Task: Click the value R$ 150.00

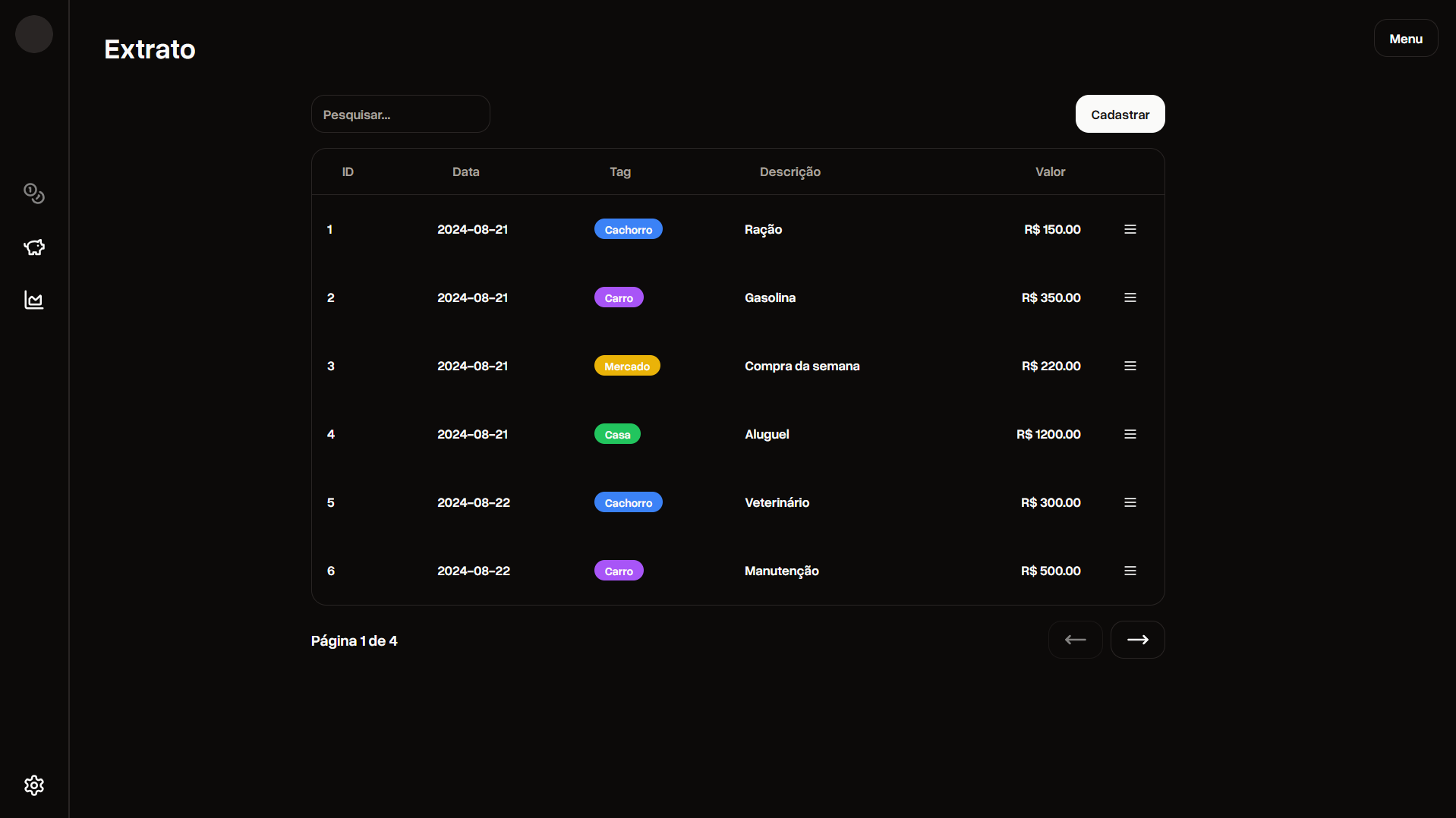Action: [1052, 229]
